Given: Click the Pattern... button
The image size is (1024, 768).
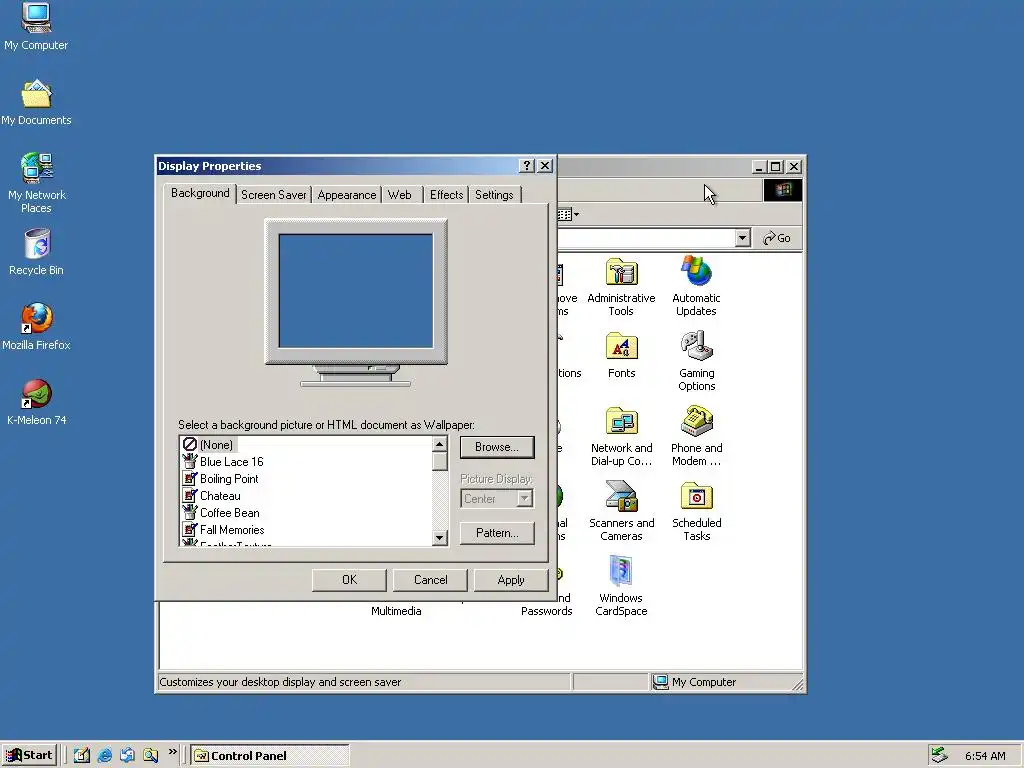Looking at the screenshot, I should 497,533.
